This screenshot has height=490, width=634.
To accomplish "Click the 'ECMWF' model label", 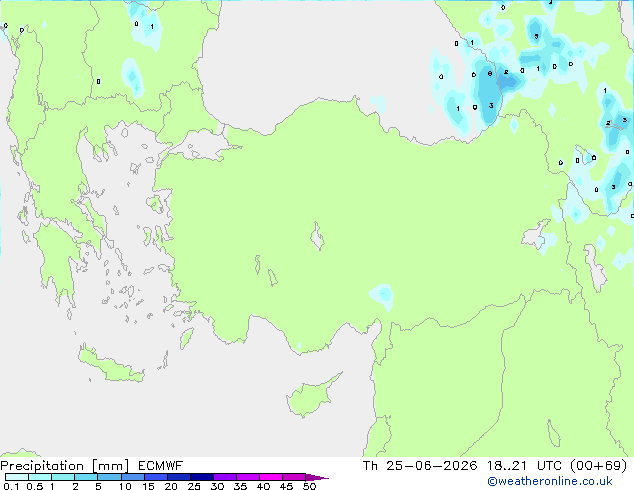I will (161, 466).
